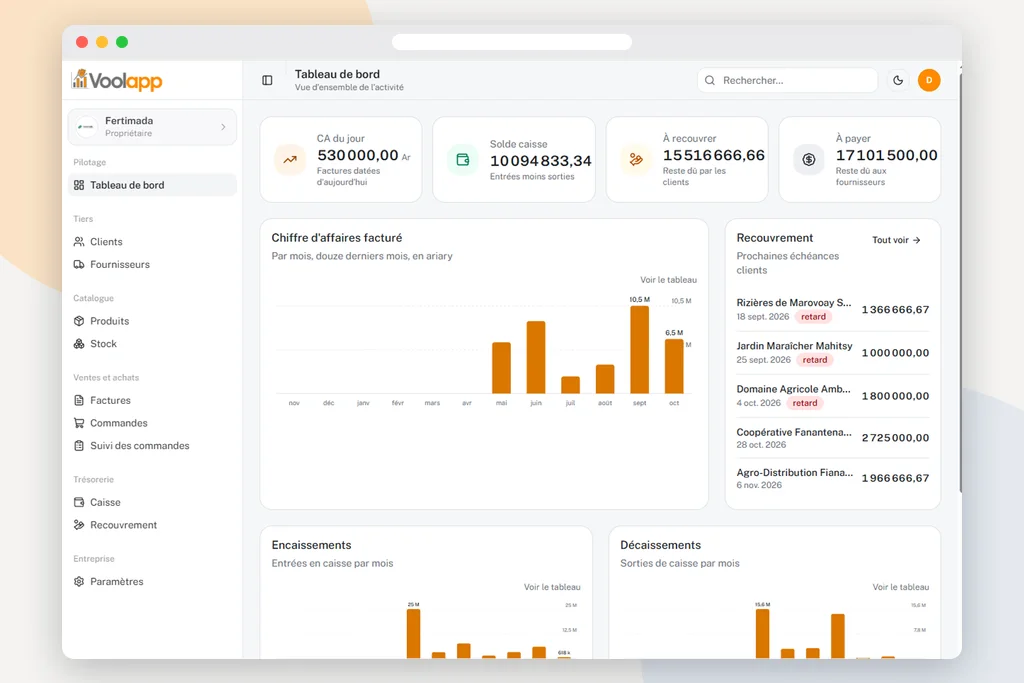
Task: Click À payer value 17 101 500,00
Action: point(887,155)
